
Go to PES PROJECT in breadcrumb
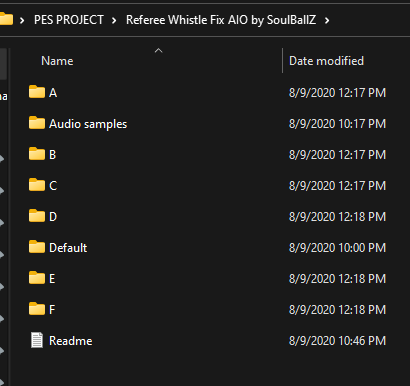coord(69,20)
